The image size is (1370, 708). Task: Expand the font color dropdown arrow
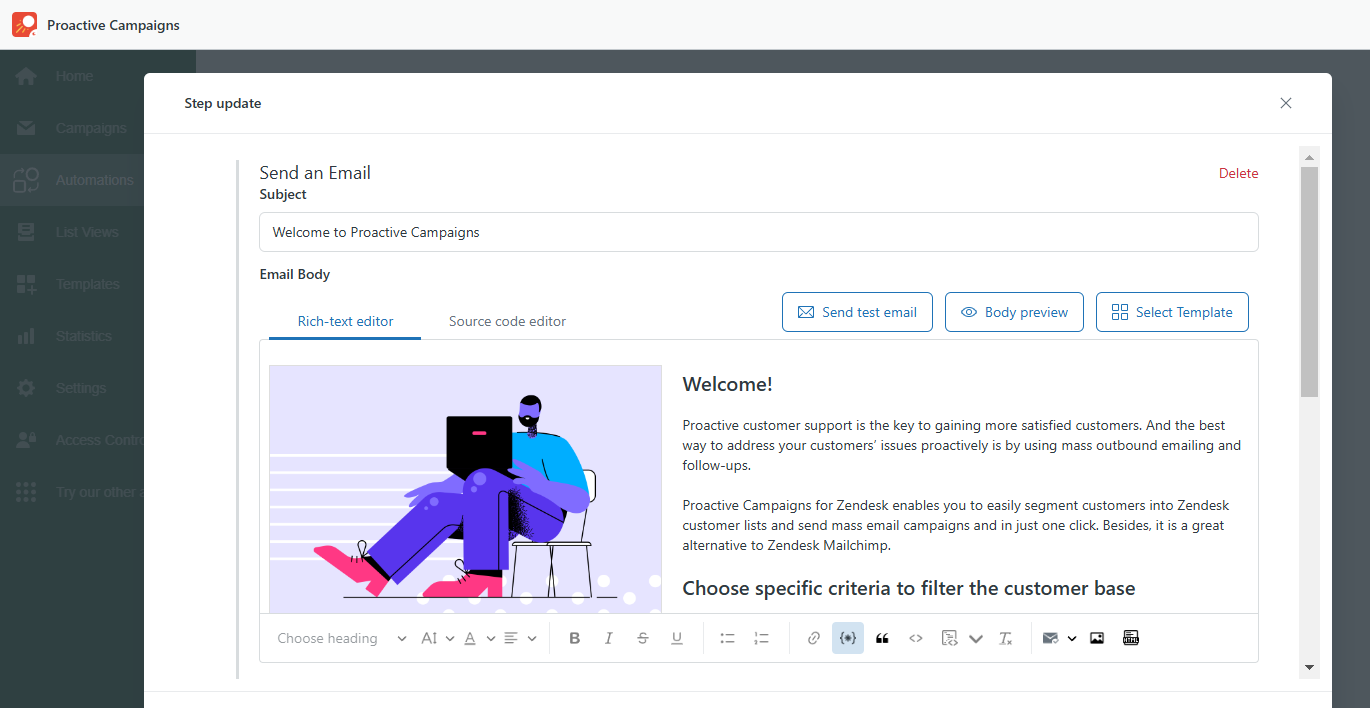point(491,638)
